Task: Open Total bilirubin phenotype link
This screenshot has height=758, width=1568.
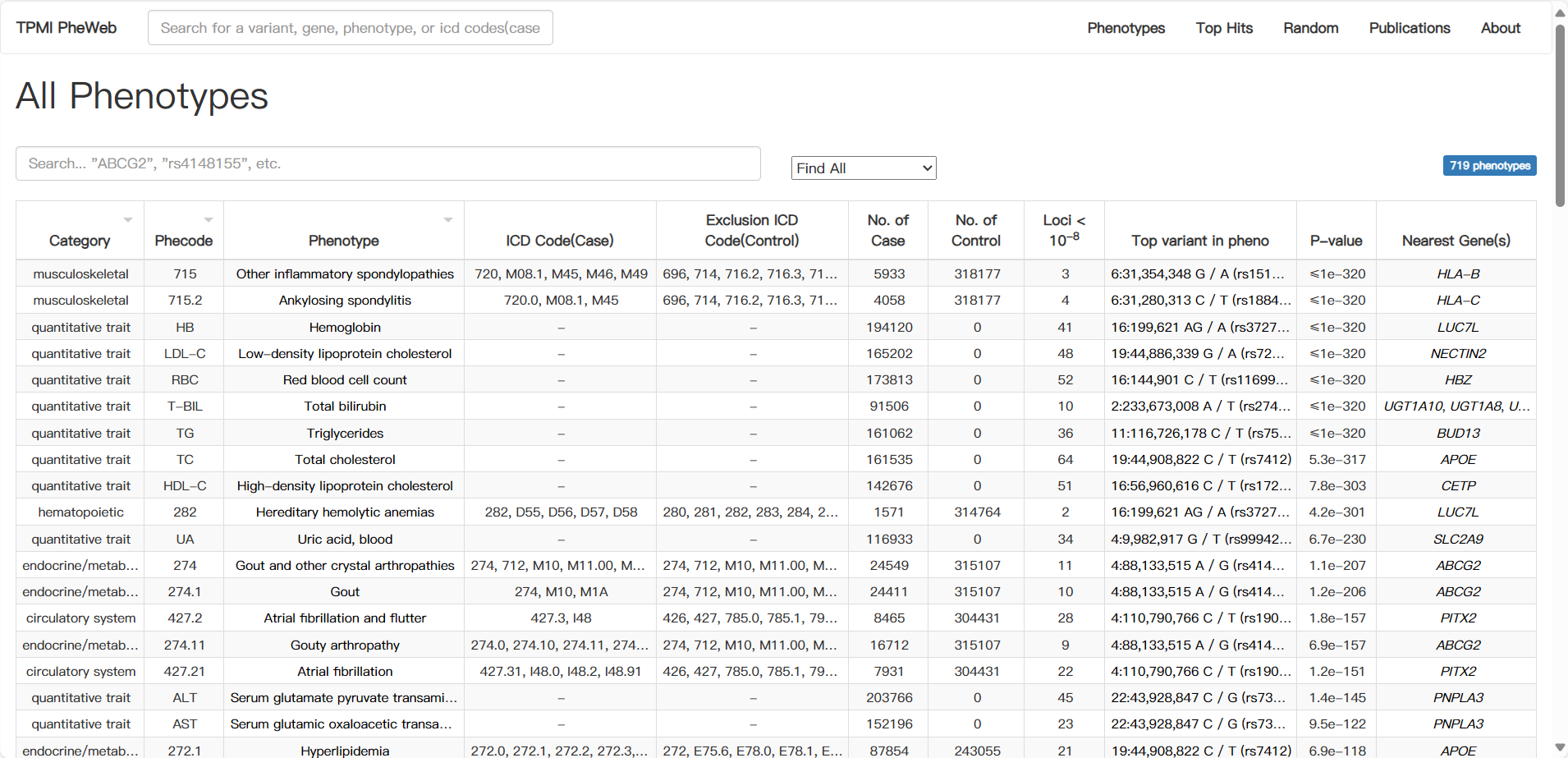Action: point(345,406)
